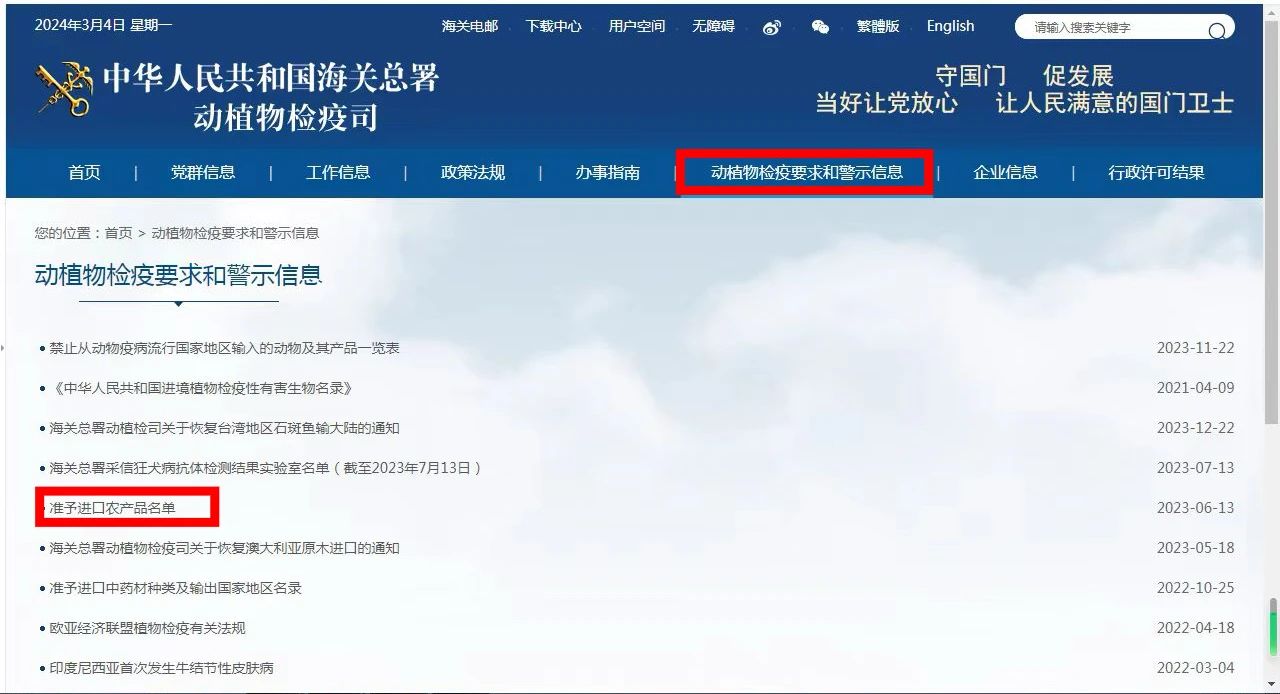This screenshot has height=694, width=1280.
Task: Click the search magnifier icon
Action: (1216, 30)
